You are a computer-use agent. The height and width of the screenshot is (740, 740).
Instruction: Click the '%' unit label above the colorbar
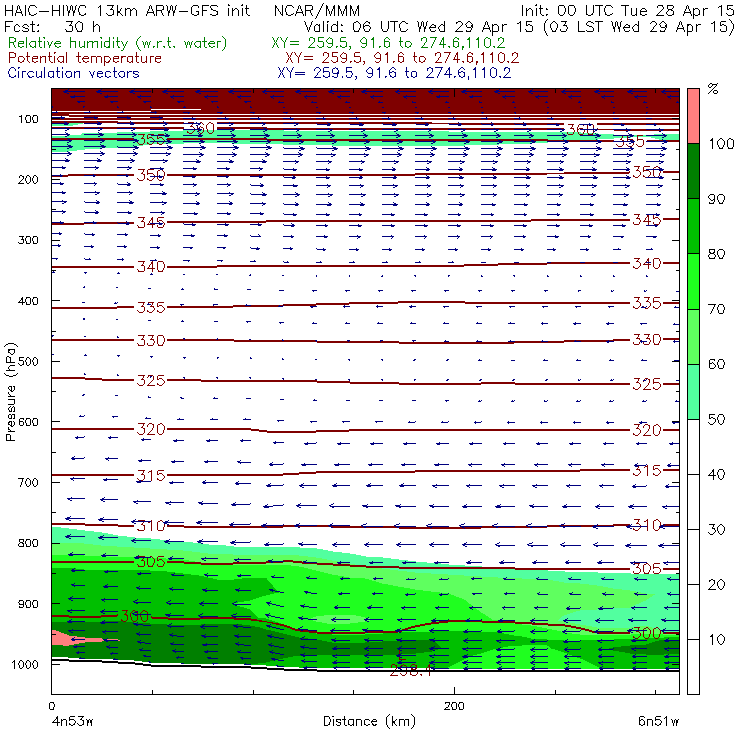(713, 89)
